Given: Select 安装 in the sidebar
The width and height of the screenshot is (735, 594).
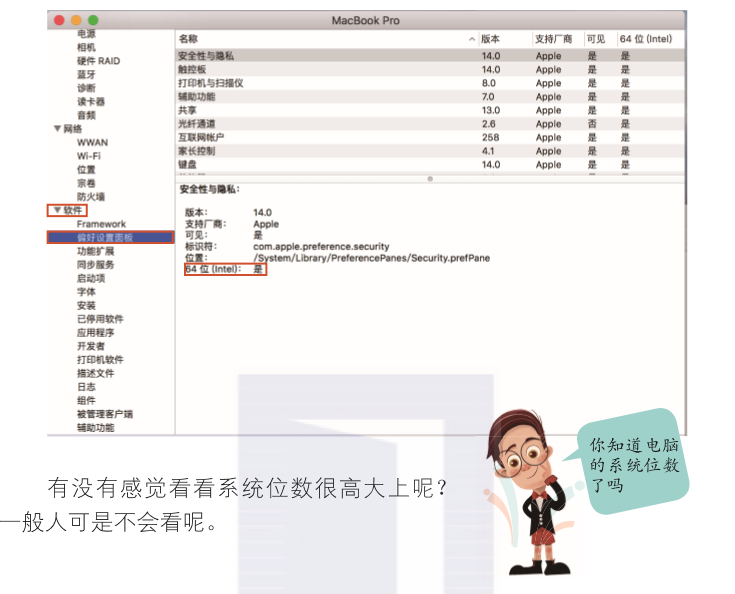Looking at the screenshot, I should (86, 306).
